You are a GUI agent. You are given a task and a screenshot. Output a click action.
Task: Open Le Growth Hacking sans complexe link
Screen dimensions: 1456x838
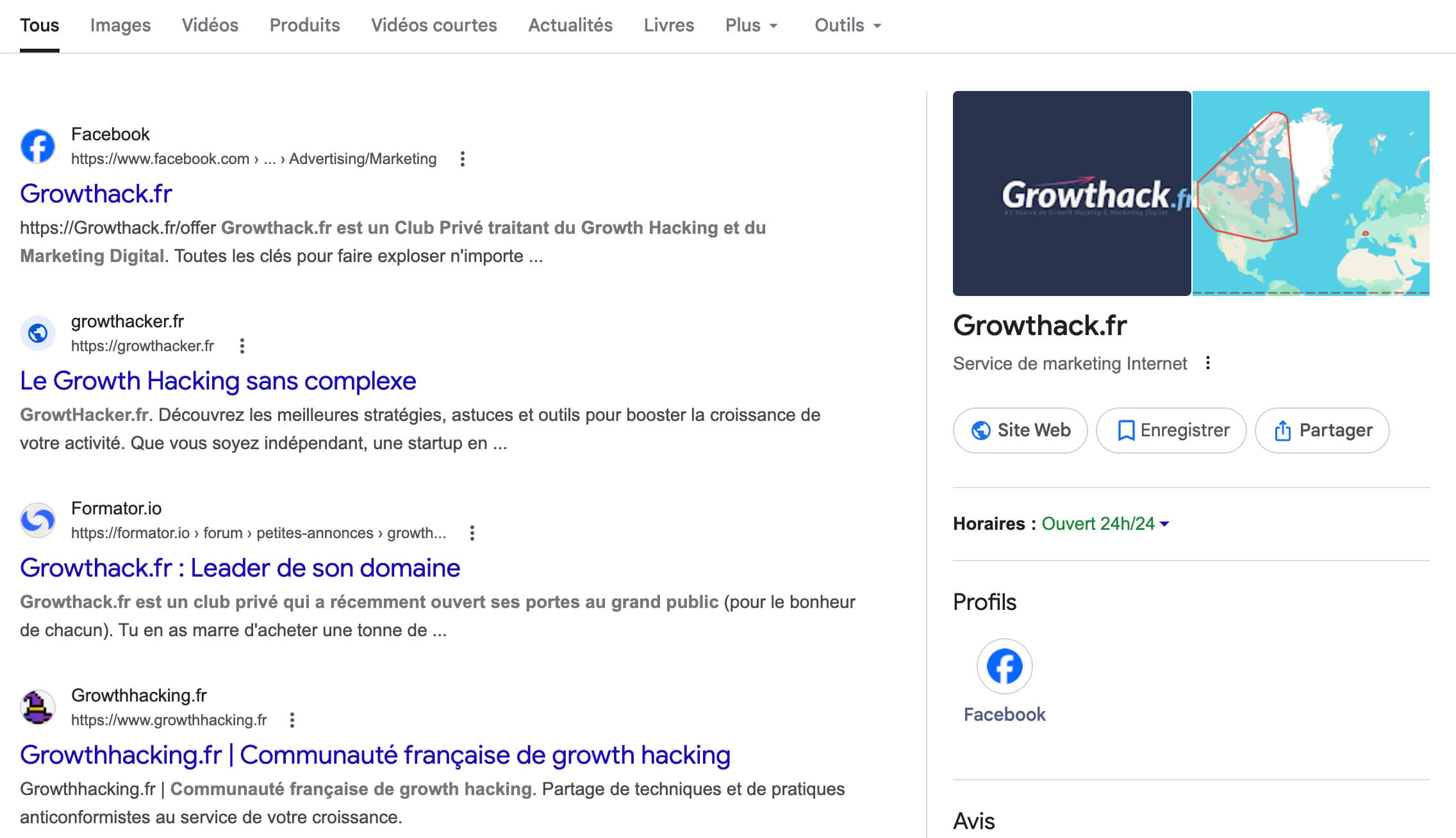click(x=218, y=381)
